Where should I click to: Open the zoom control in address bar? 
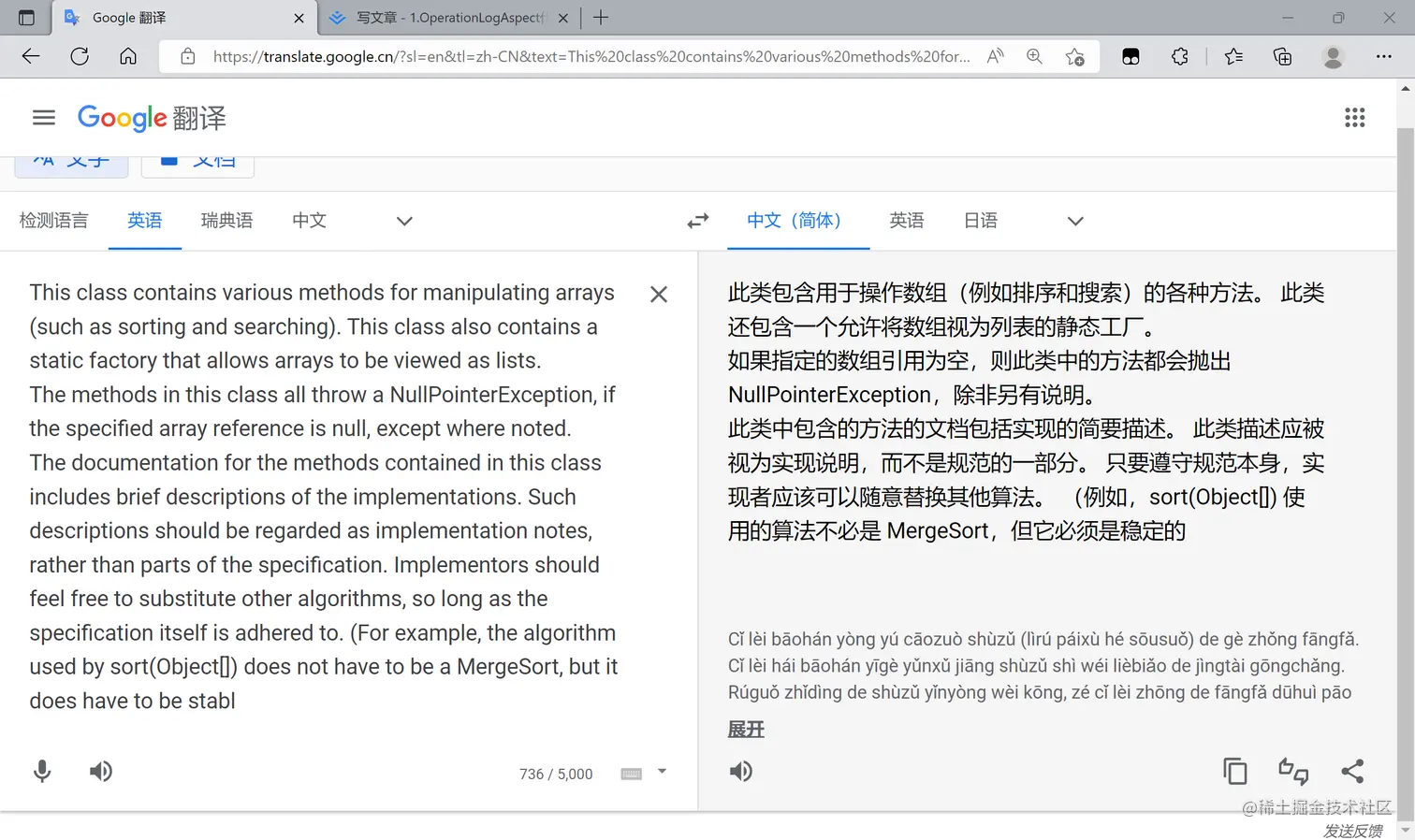pos(1034,56)
